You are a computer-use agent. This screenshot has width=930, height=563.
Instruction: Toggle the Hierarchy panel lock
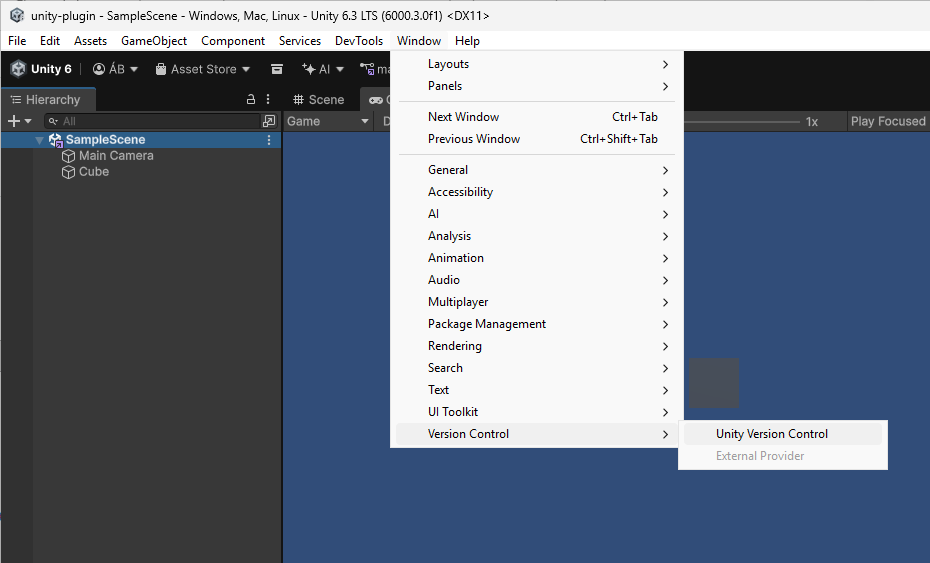[251, 100]
